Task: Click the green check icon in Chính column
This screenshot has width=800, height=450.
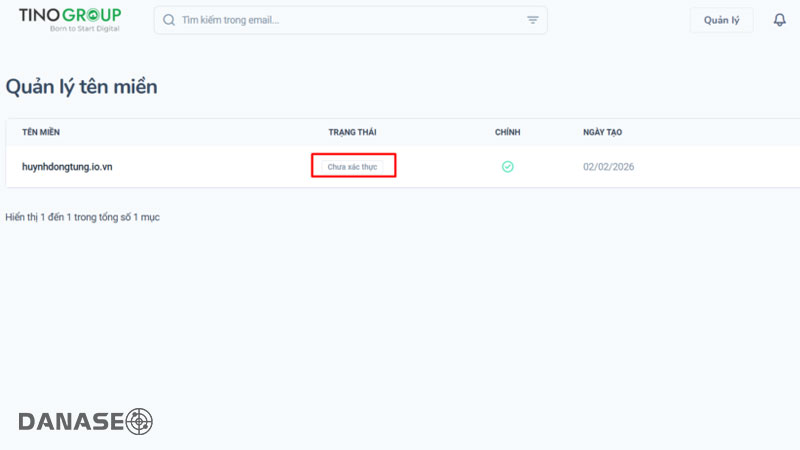Action: tap(507, 167)
